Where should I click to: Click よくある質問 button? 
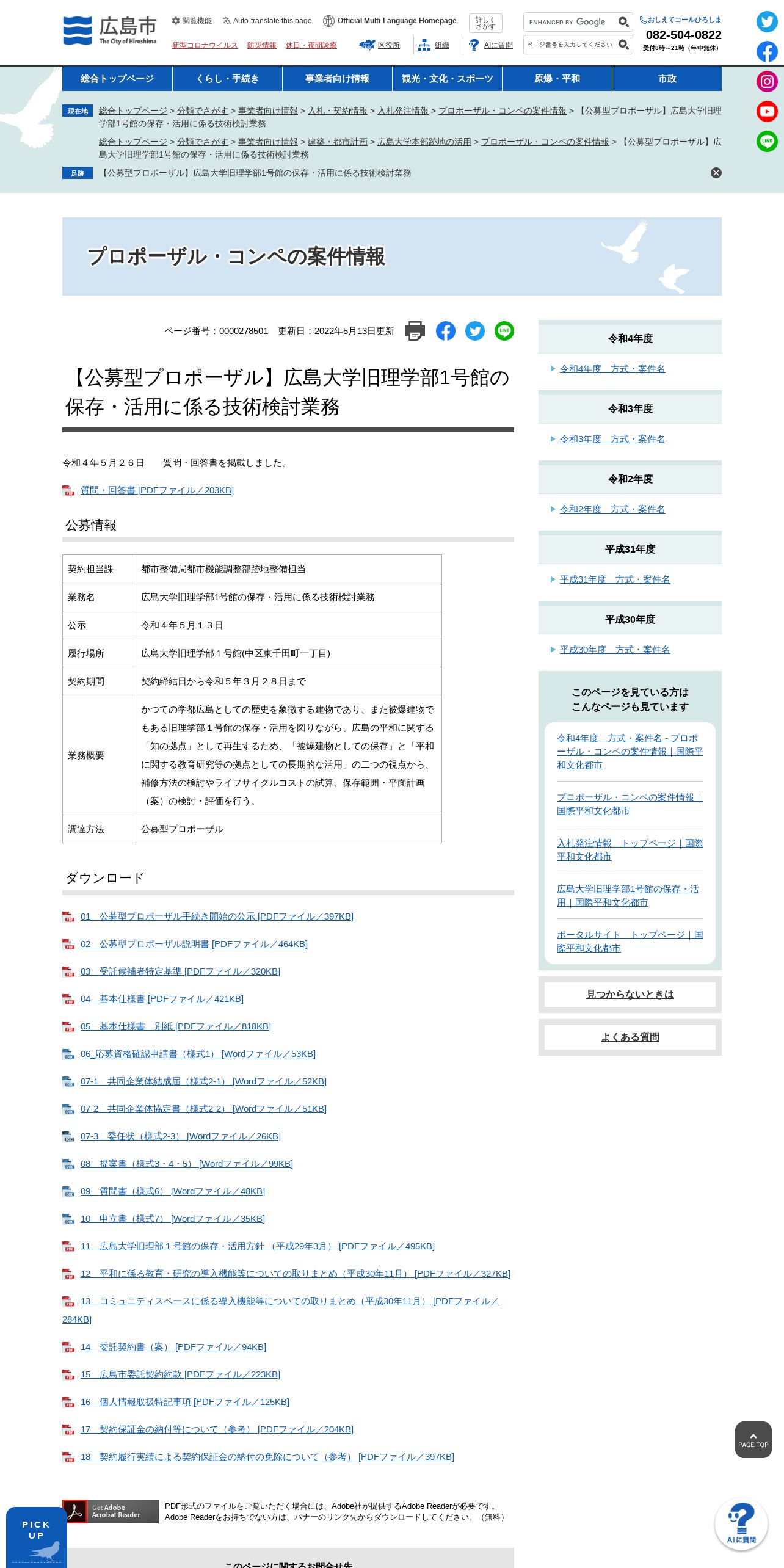click(x=630, y=1037)
